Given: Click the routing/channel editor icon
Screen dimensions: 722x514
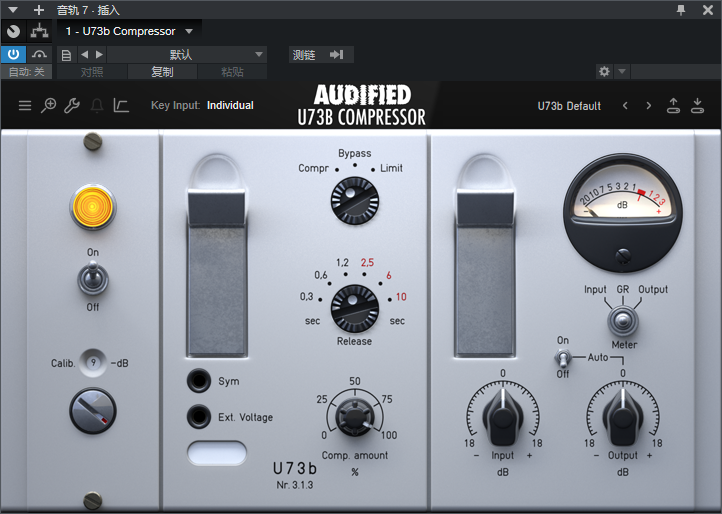Looking at the screenshot, I should pyautogui.click(x=40, y=31).
